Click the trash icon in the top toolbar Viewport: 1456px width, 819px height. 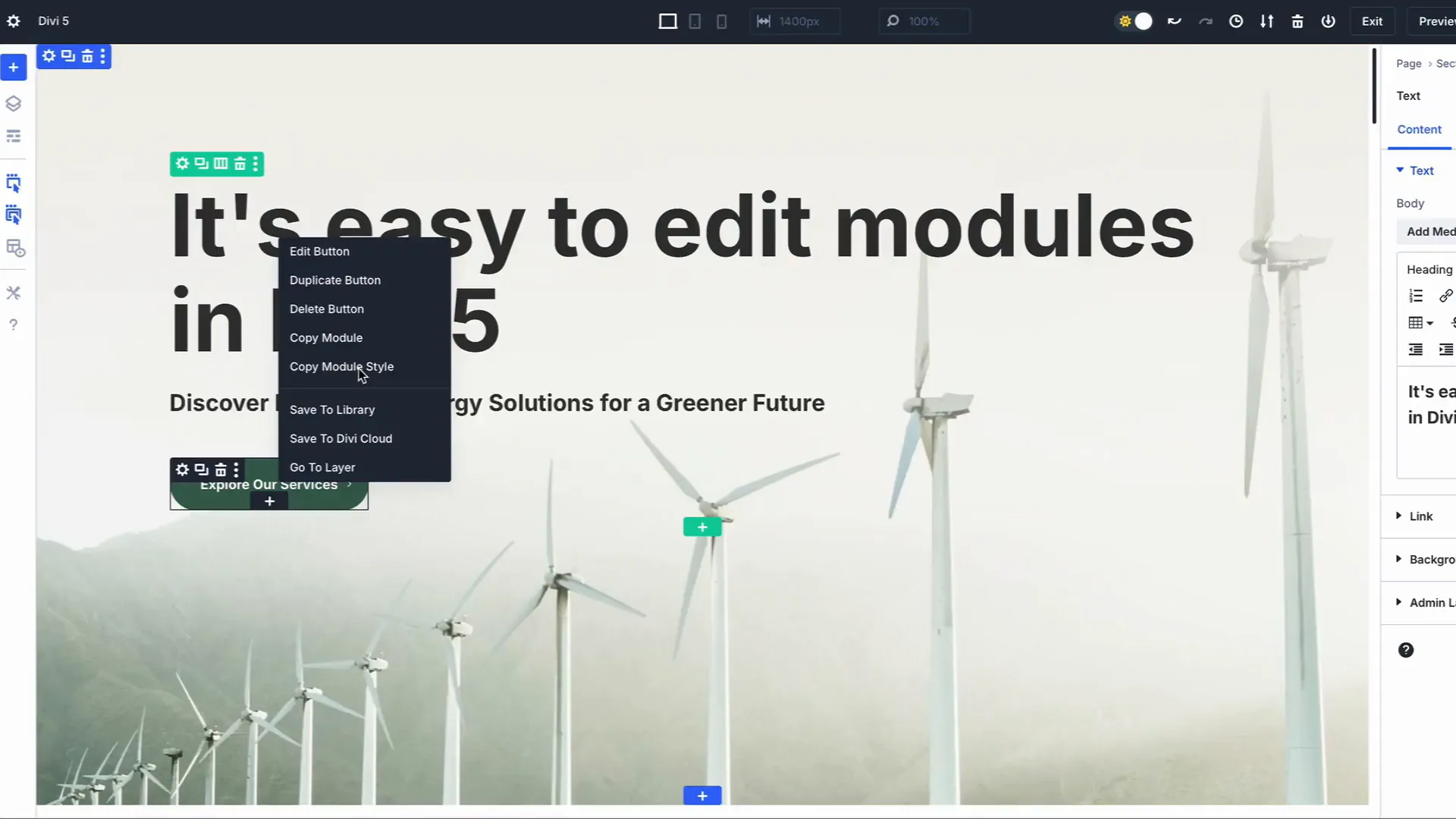(x=1297, y=21)
